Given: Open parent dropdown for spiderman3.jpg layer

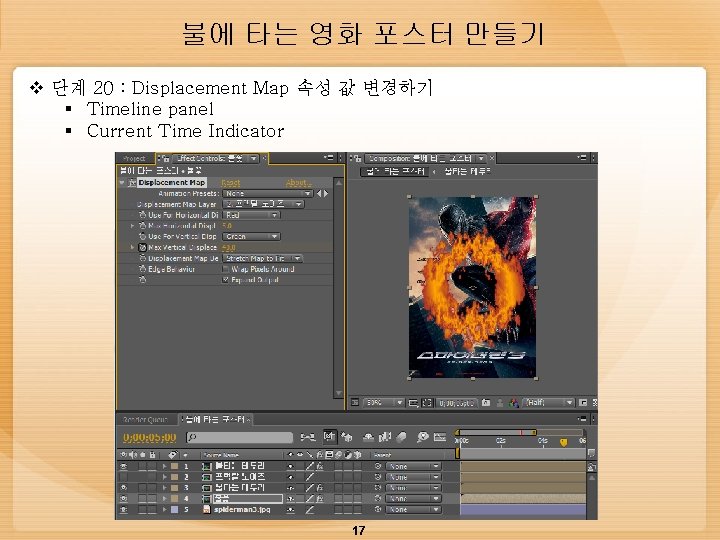Looking at the screenshot, I should [x=413, y=510].
